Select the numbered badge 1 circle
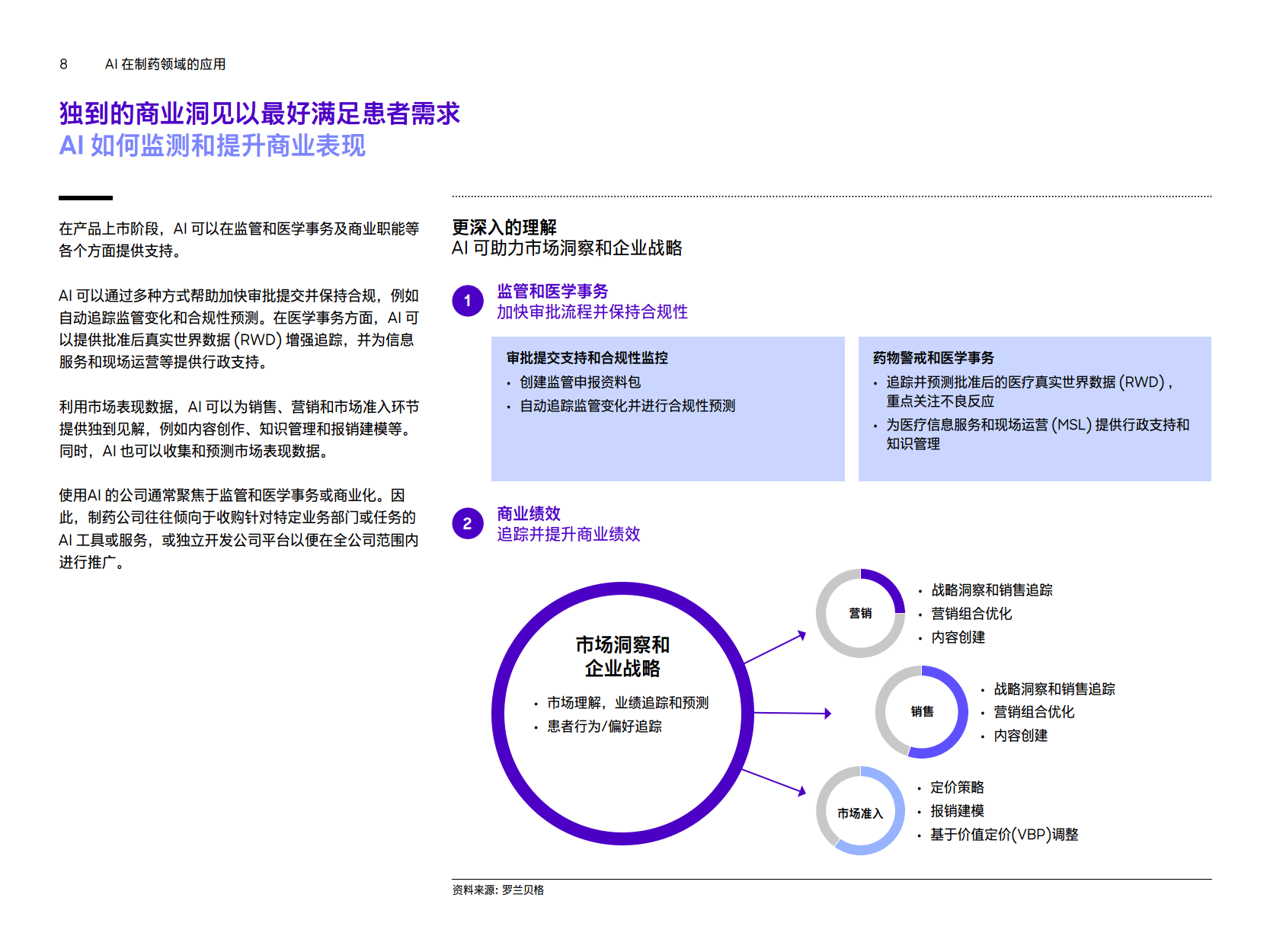The height and width of the screenshot is (952, 1270). click(467, 301)
